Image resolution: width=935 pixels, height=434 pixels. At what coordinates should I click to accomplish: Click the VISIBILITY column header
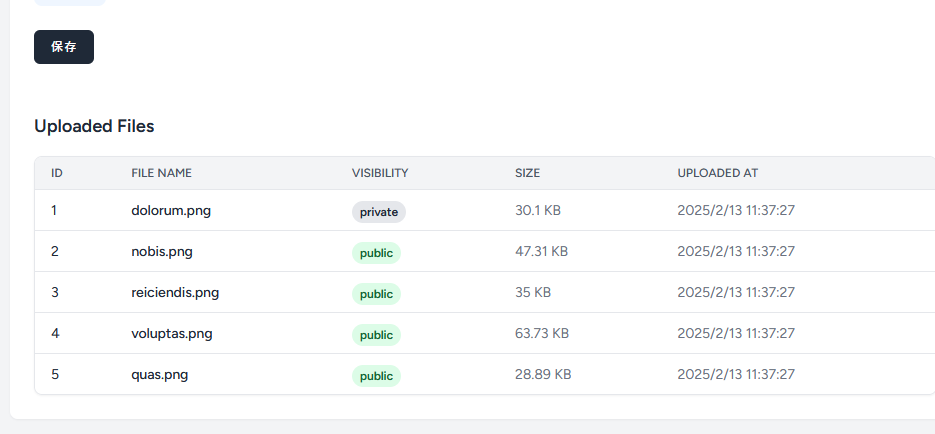pos(380,173)
